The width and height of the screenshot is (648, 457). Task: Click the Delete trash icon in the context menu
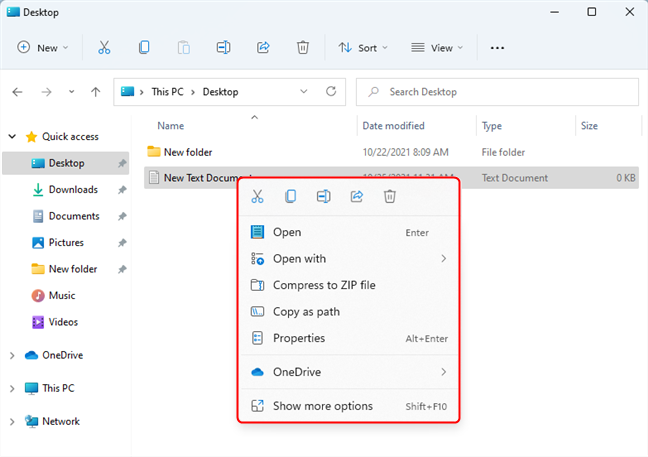(x=389, y=197)
